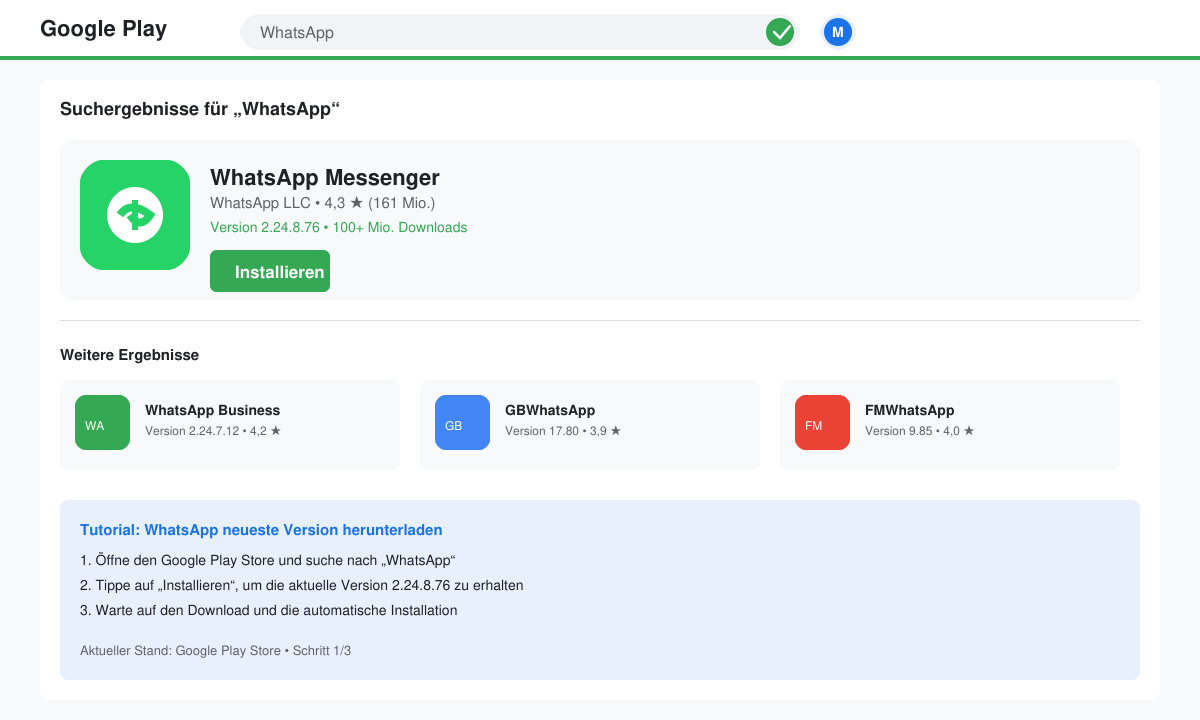Image resolution: width=1200 pixels, height=720 pixels.
Task: Click the Google Play logo text
Action: tap(103, 28)
